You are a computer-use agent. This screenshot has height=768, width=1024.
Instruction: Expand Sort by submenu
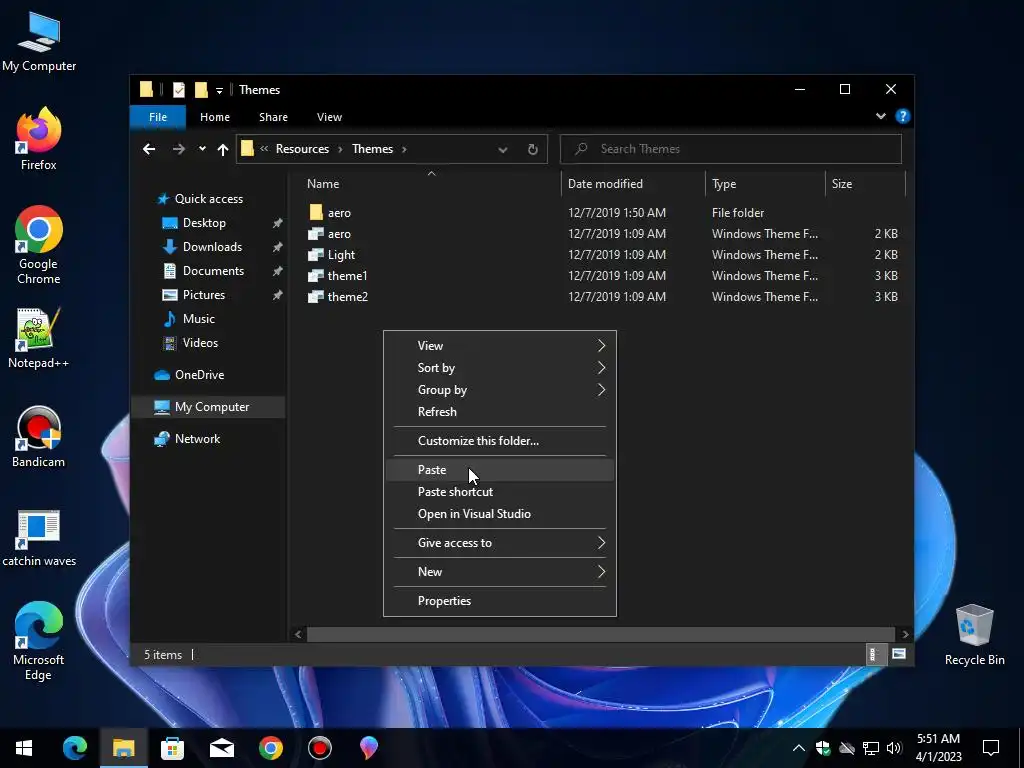coord(500,368)
